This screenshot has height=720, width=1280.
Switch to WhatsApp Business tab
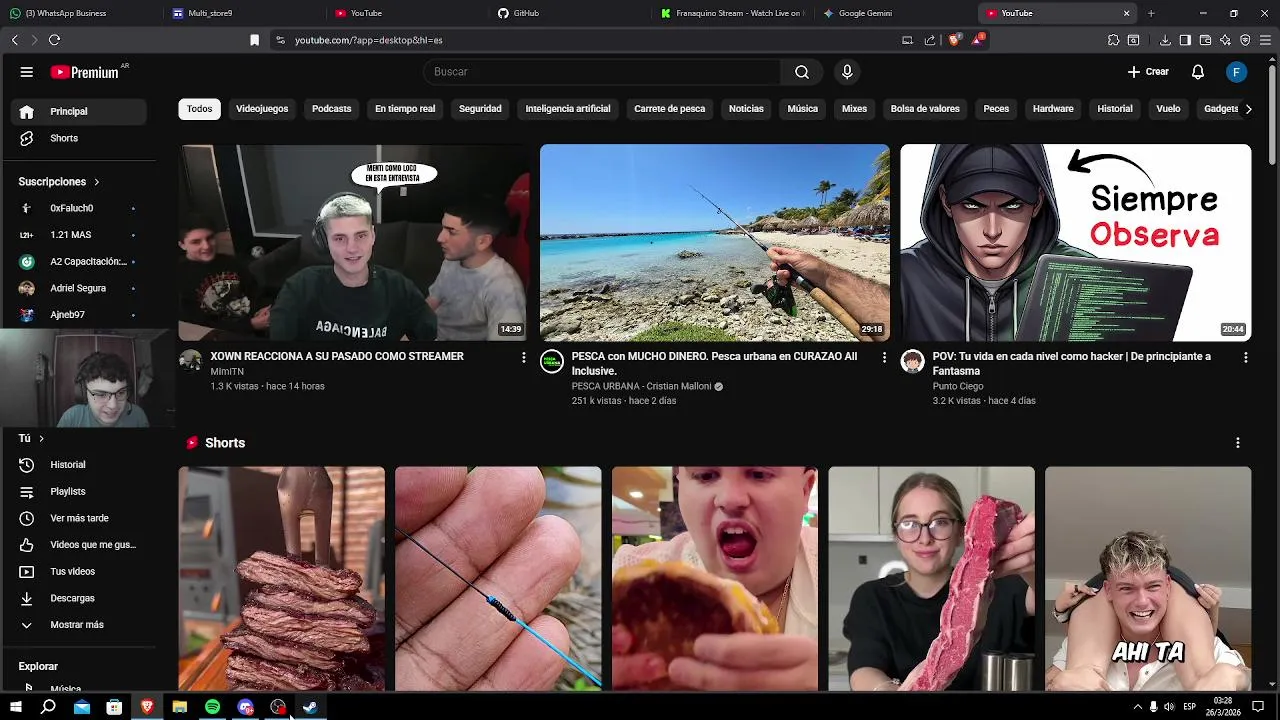[80, 13]
